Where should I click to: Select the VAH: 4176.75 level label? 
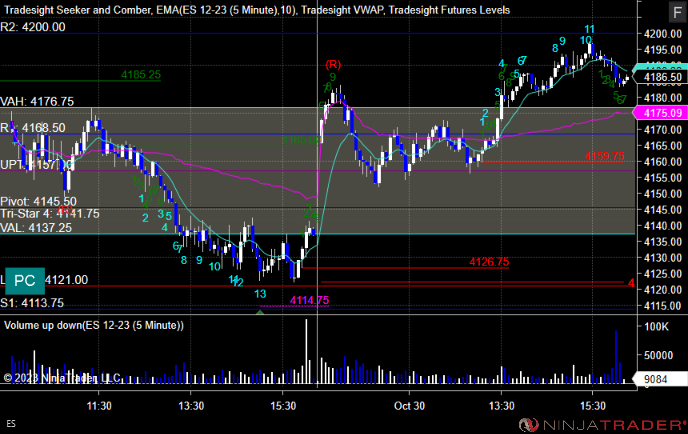37,101
